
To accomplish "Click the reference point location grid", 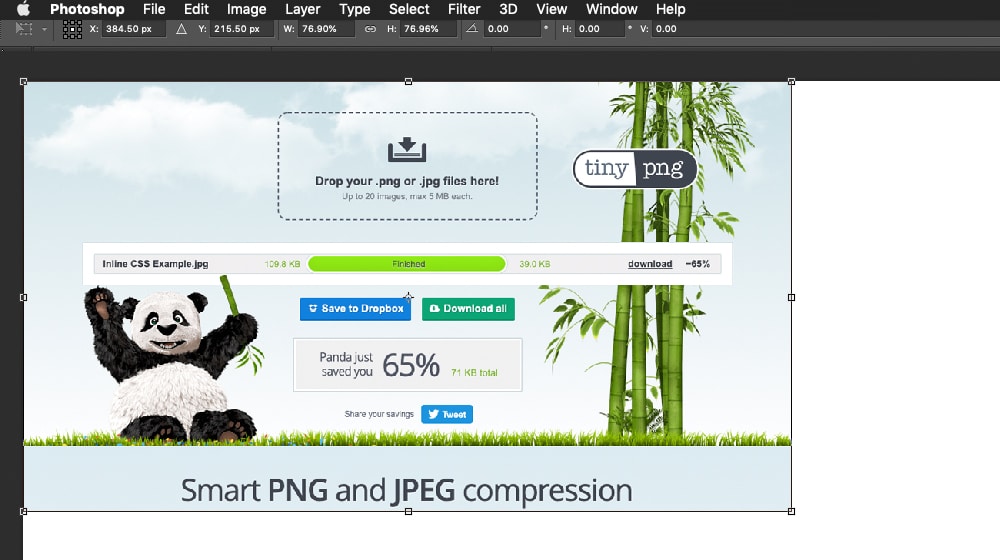I will pyautogui.click(x=72, y=29).
